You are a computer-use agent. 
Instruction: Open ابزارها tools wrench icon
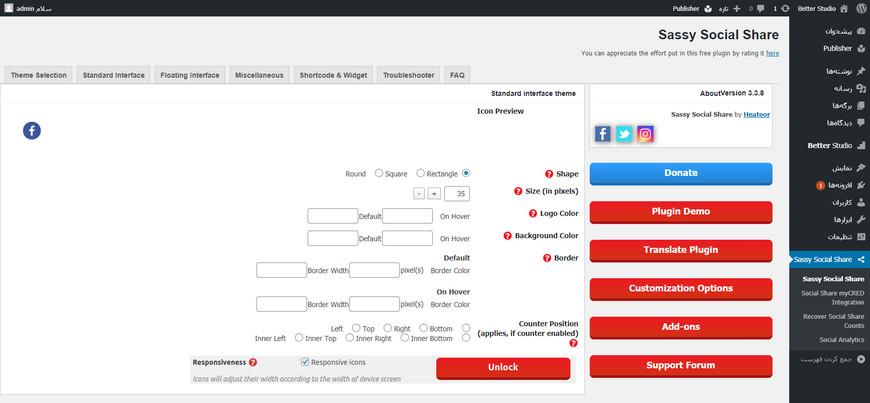861,219
